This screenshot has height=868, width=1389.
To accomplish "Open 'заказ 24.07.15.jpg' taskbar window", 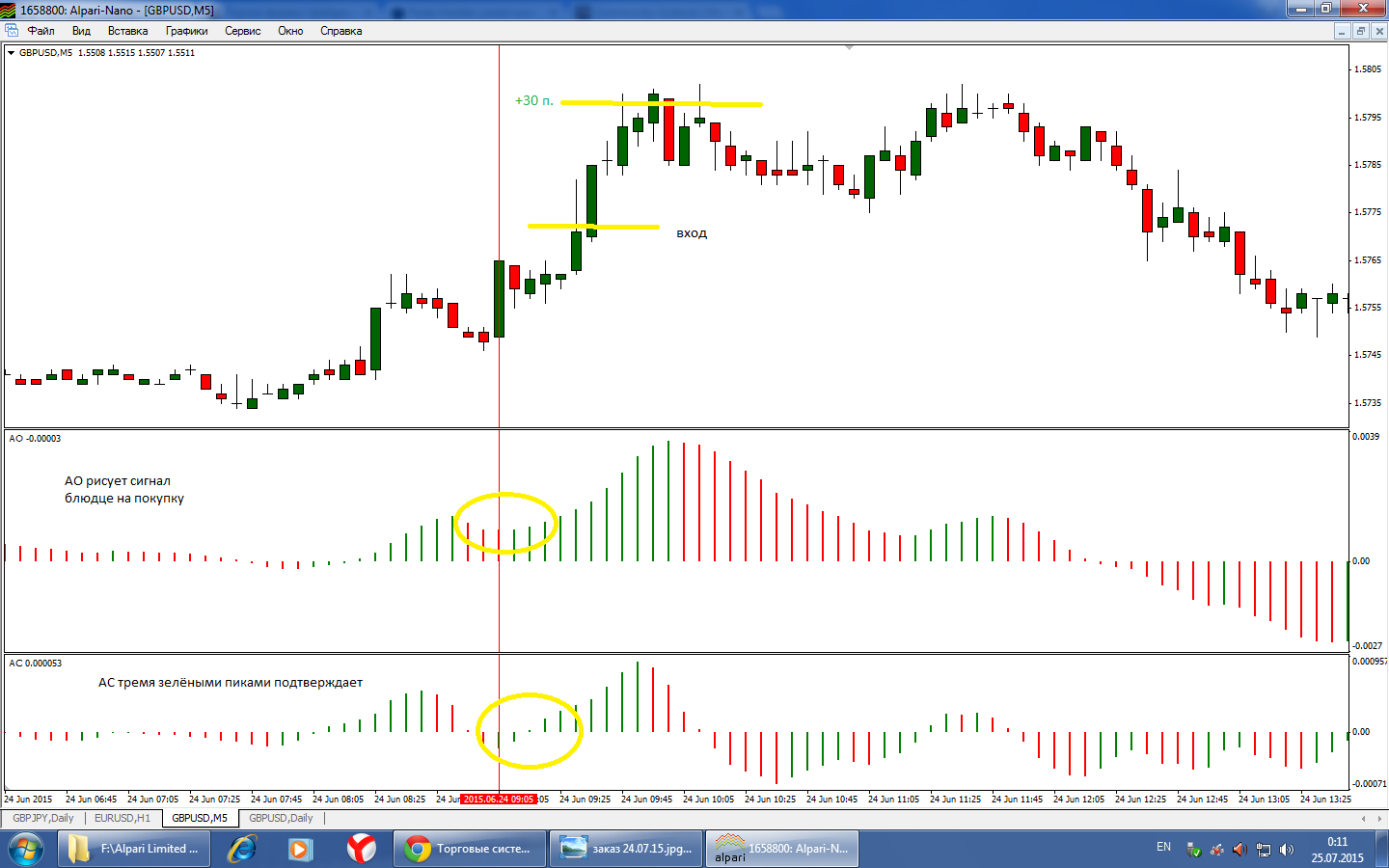I will coord(626,849).
